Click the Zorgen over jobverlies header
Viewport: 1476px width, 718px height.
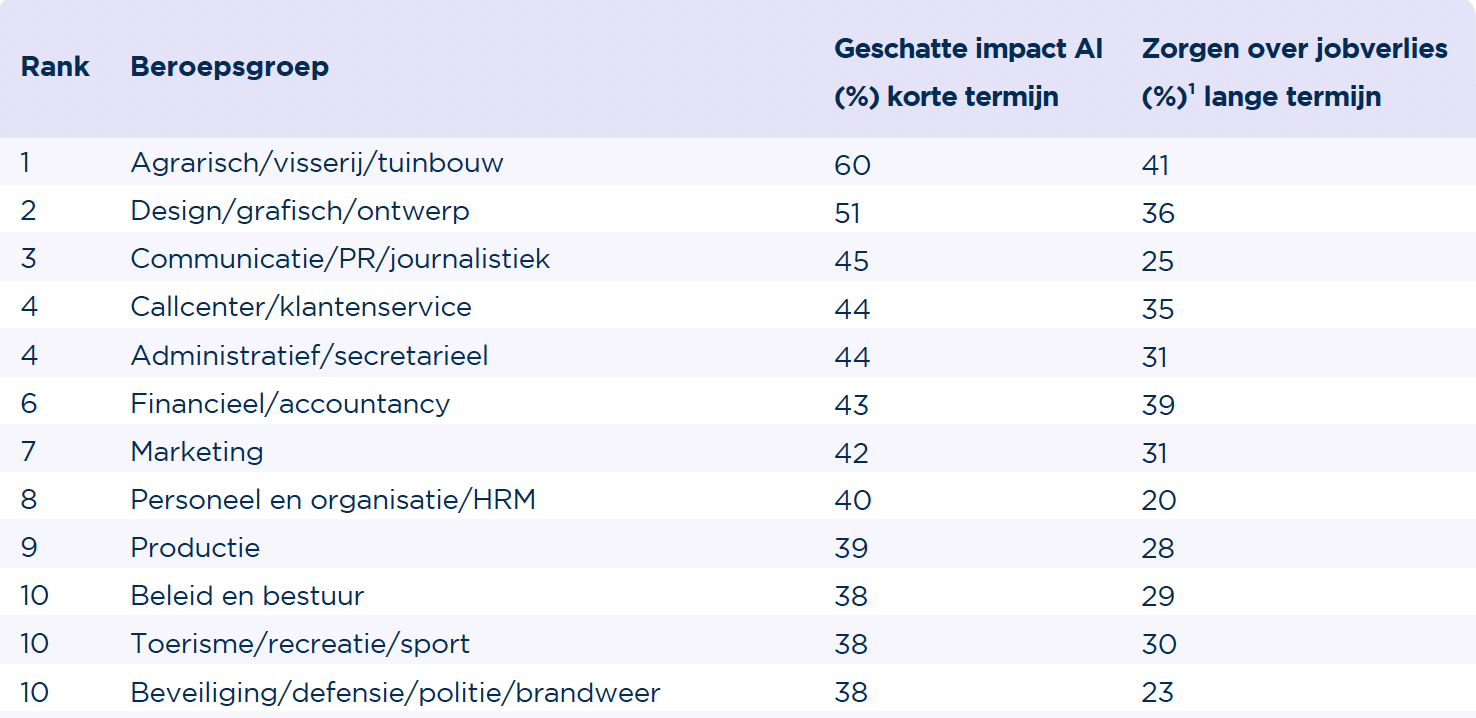tap(1294, 49)
